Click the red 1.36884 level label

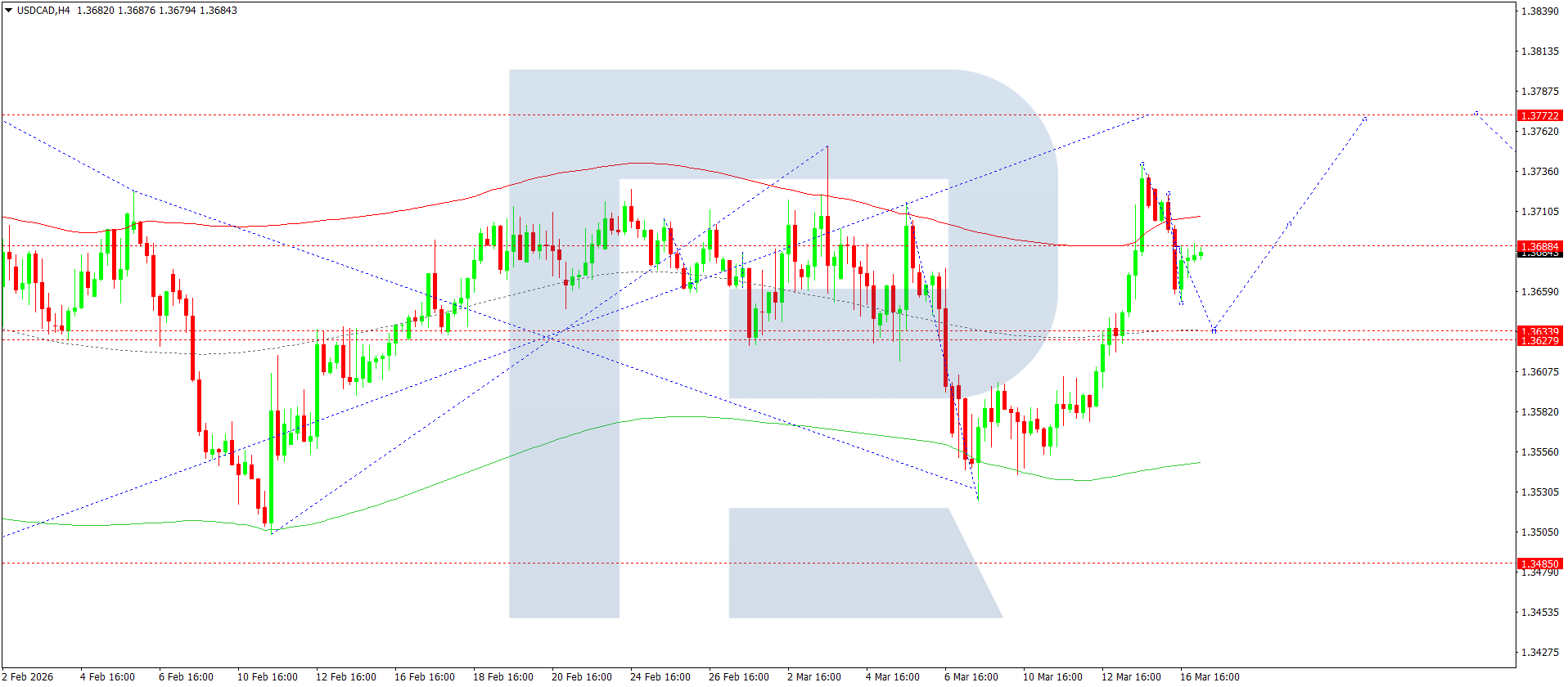[1539, 246]
